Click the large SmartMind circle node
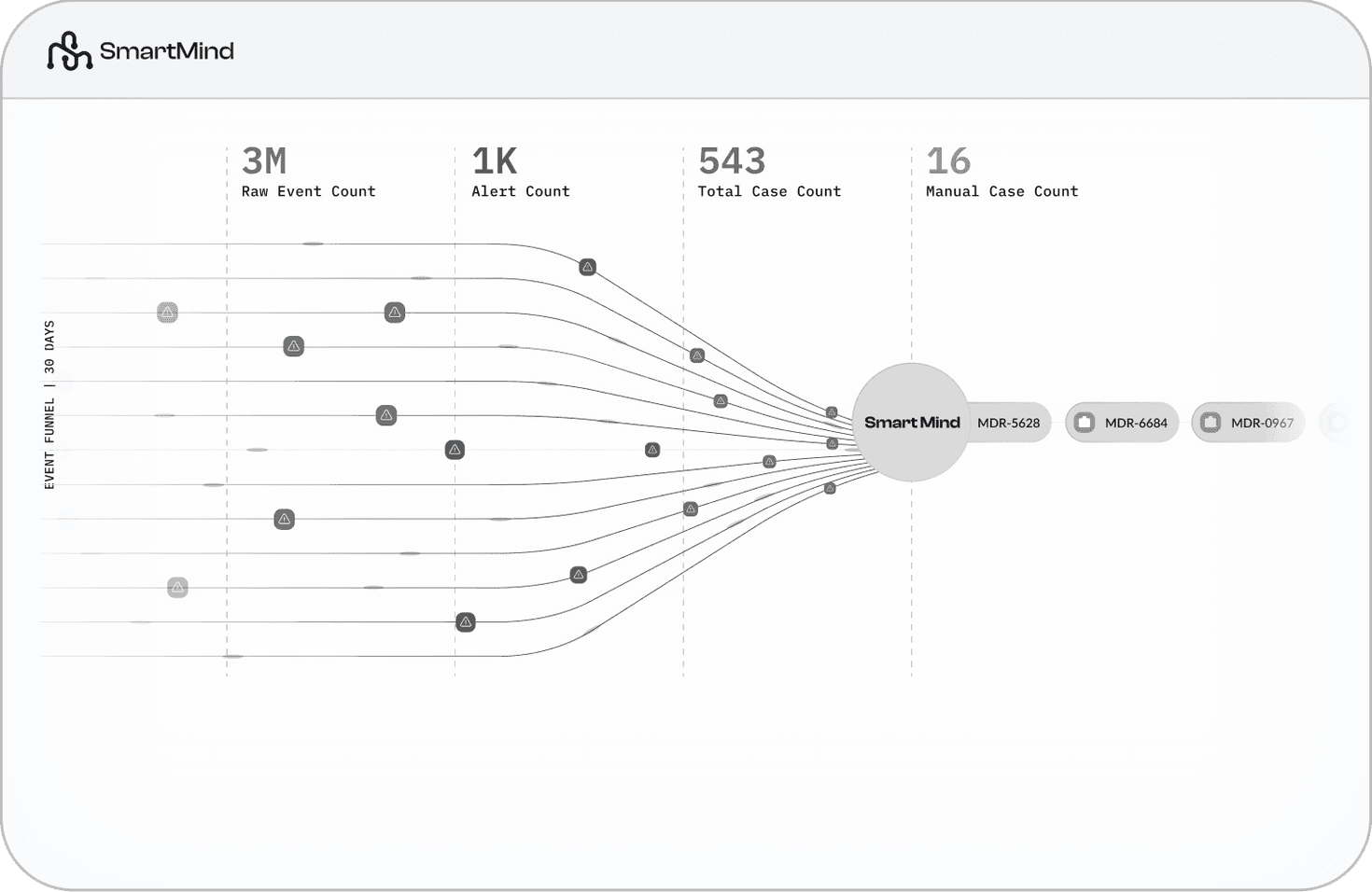1372x892 pixels. click(x=911, y=423)
